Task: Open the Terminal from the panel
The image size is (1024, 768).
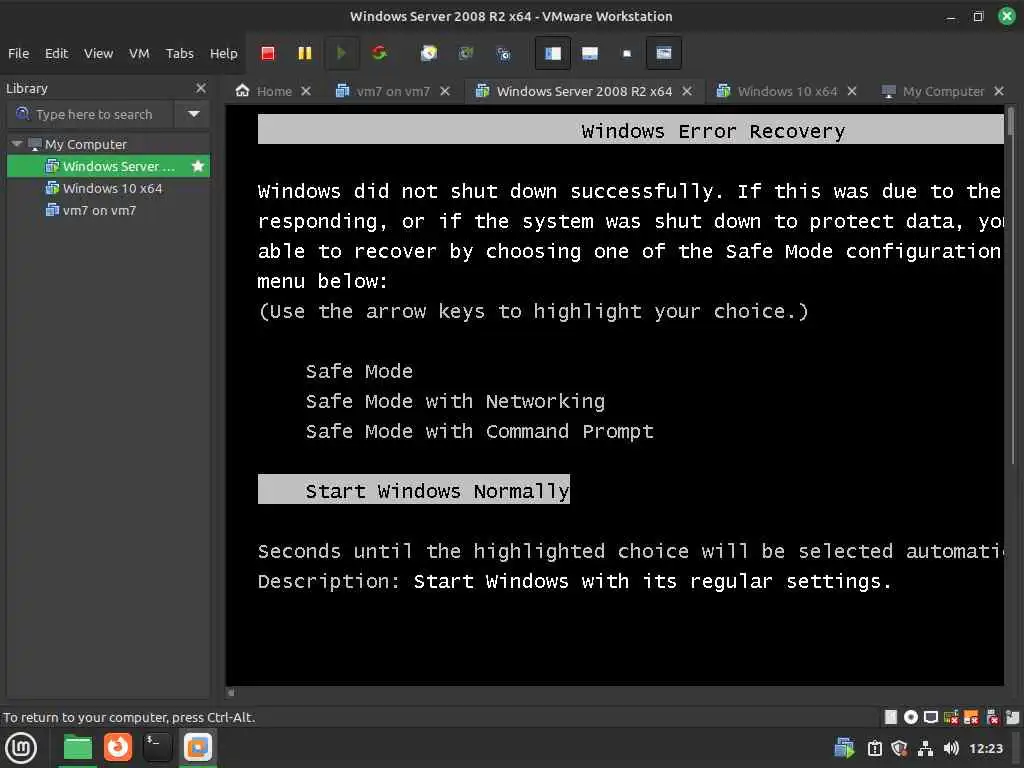Action: (157, 748)
